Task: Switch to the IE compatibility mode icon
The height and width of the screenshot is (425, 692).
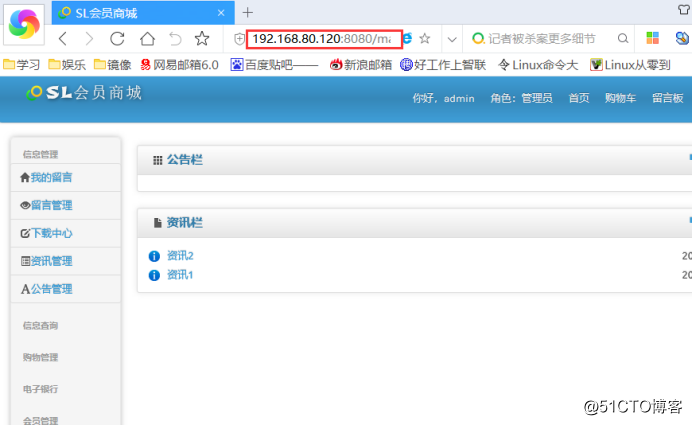Action: [x=407, y=38]
